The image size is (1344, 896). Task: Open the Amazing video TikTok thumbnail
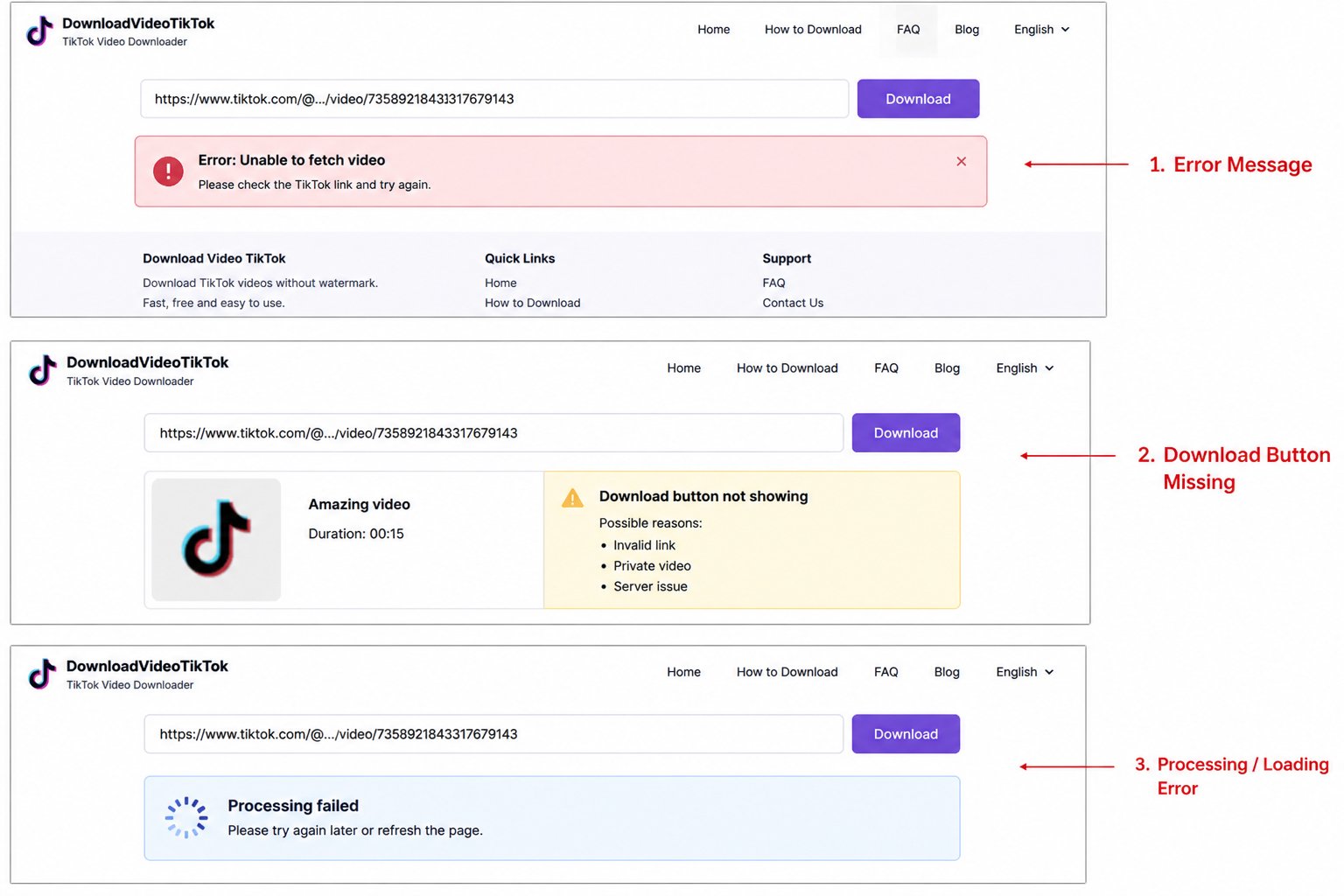[216, 540]
